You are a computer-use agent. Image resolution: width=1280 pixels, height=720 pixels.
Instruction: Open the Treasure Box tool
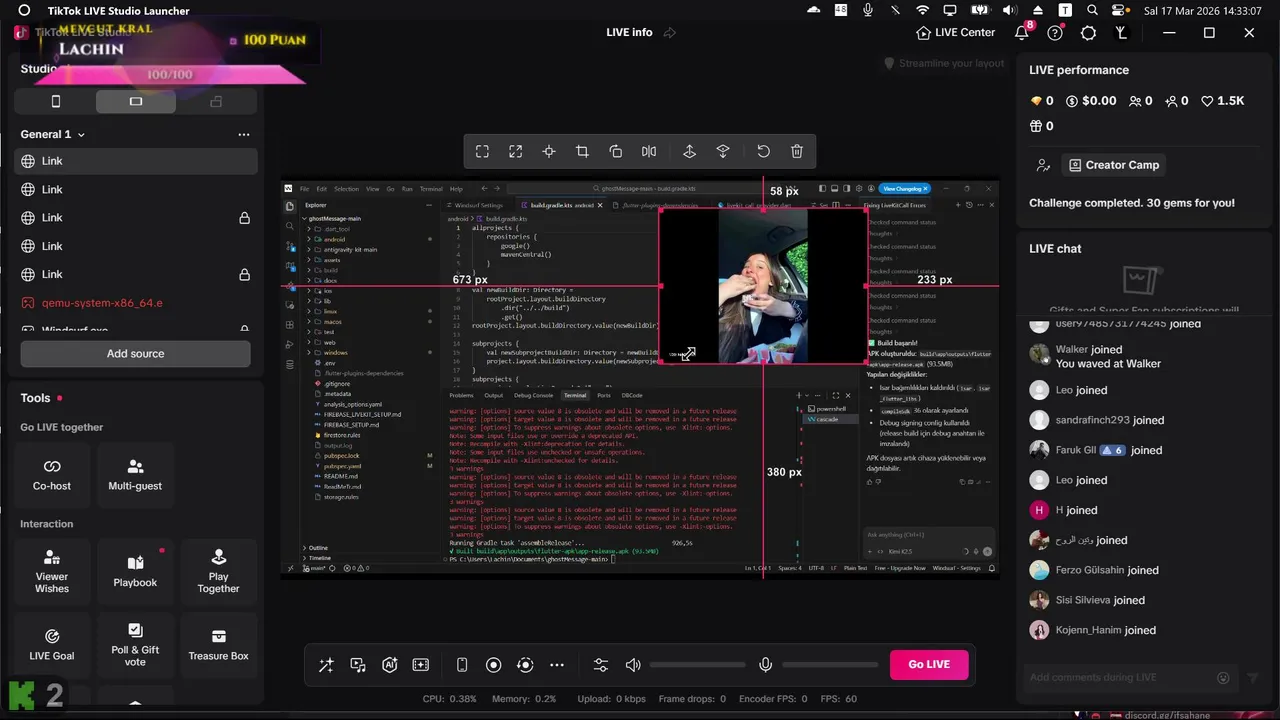[x=218, y=645]
